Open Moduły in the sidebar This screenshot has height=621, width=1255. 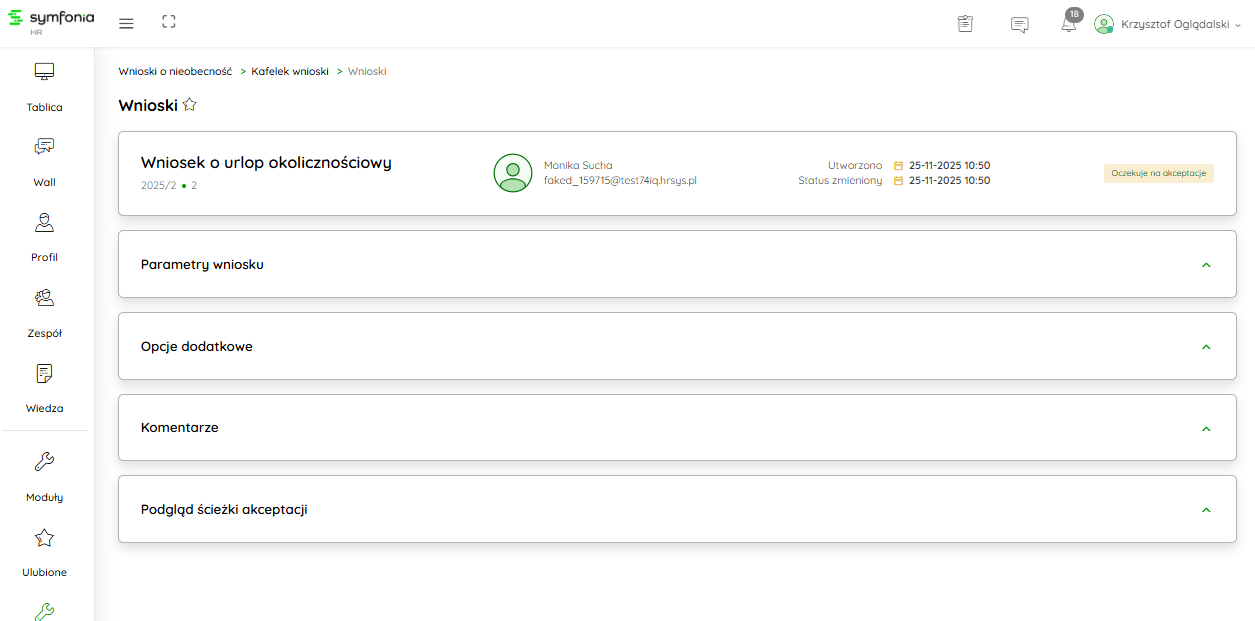coord(44,476)
